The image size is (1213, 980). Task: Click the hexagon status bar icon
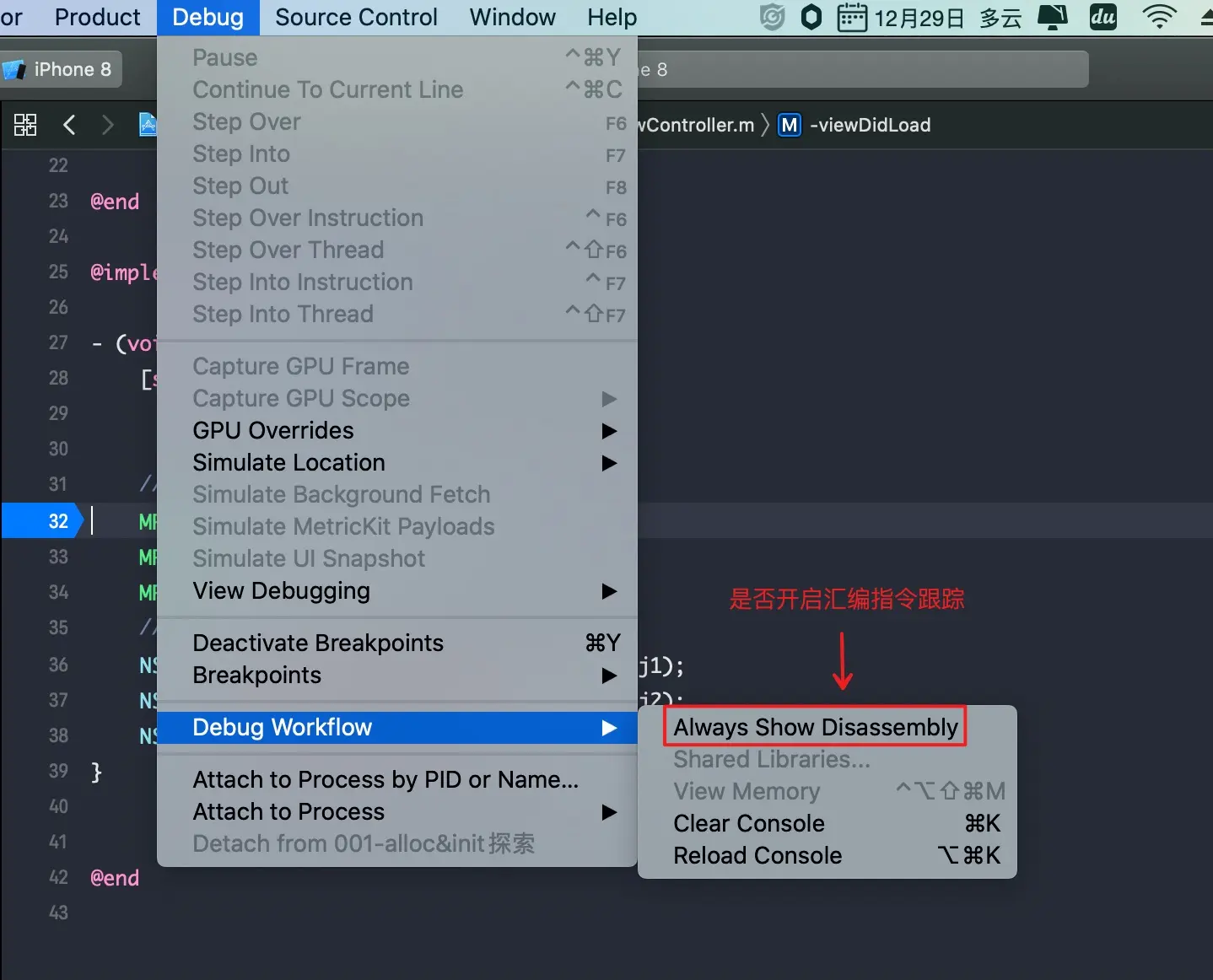(x=811, y=17)
